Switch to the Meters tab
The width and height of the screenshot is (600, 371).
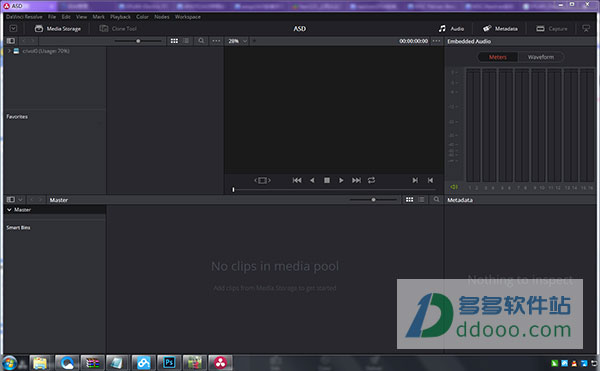[497, 57]
